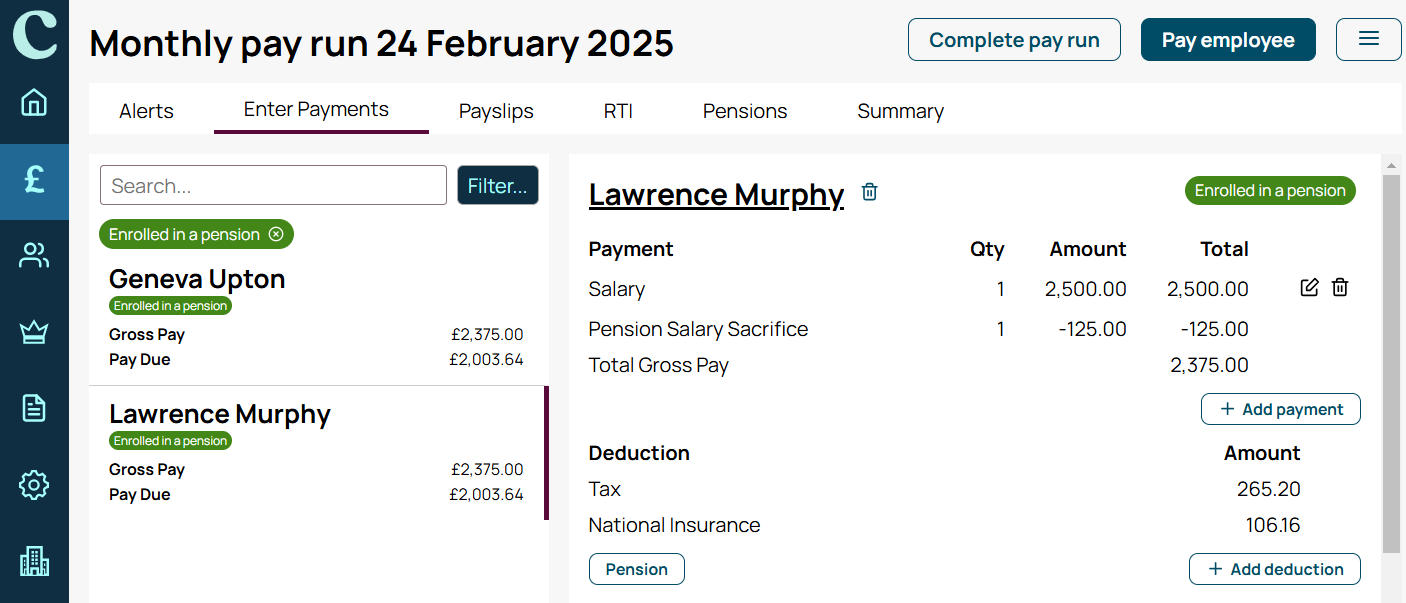Screen dimensions: 1406x603
Task: Open the pound sign payroll section
Action: point(34,180)
